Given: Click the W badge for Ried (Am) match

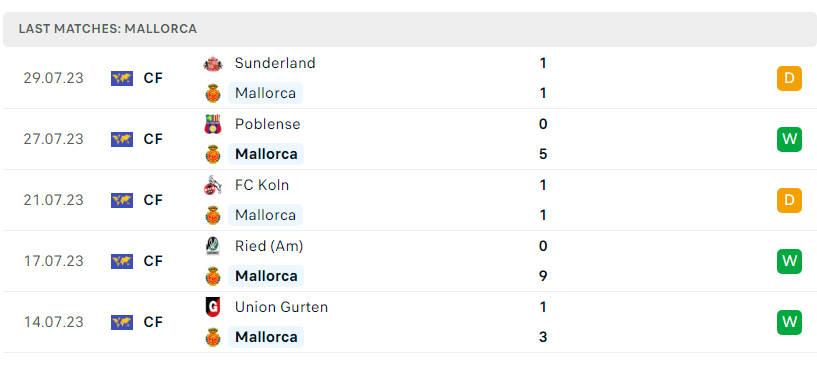Looking at the screenshot, I should pos(789,261).
